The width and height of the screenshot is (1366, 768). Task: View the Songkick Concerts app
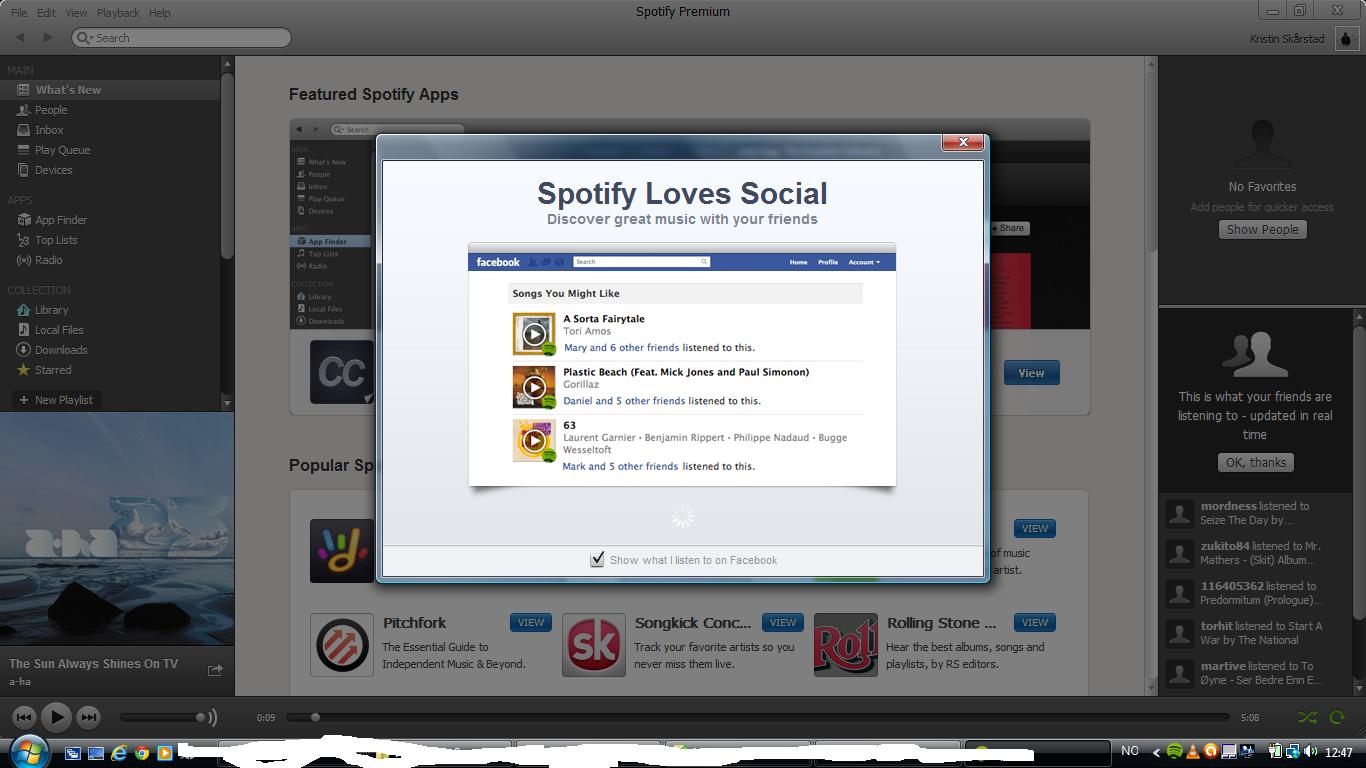click(x=783, y=622)
